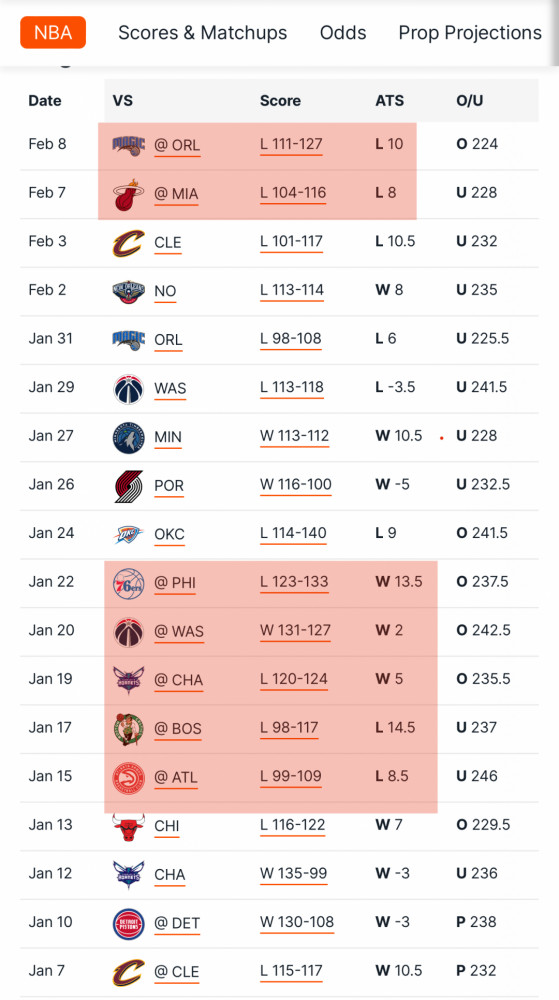Open the W 113-112 score link
This screenshot has height=1000, width=559.
click(x=294, y=436)
